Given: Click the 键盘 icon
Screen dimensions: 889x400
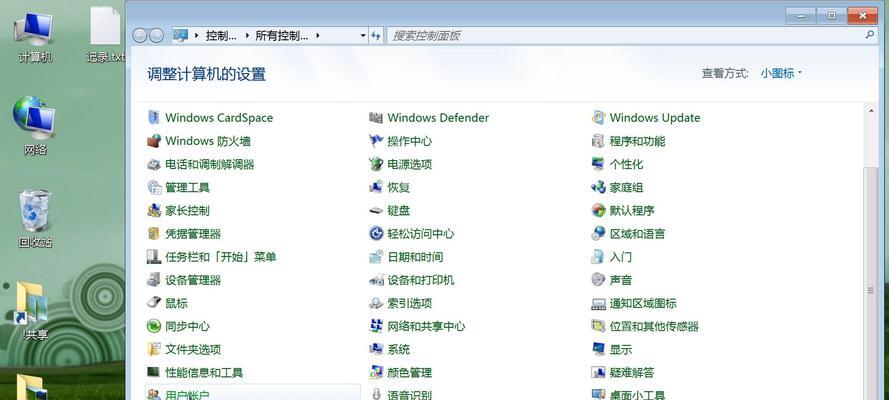Looking at the screenshot, I should 376,211.
